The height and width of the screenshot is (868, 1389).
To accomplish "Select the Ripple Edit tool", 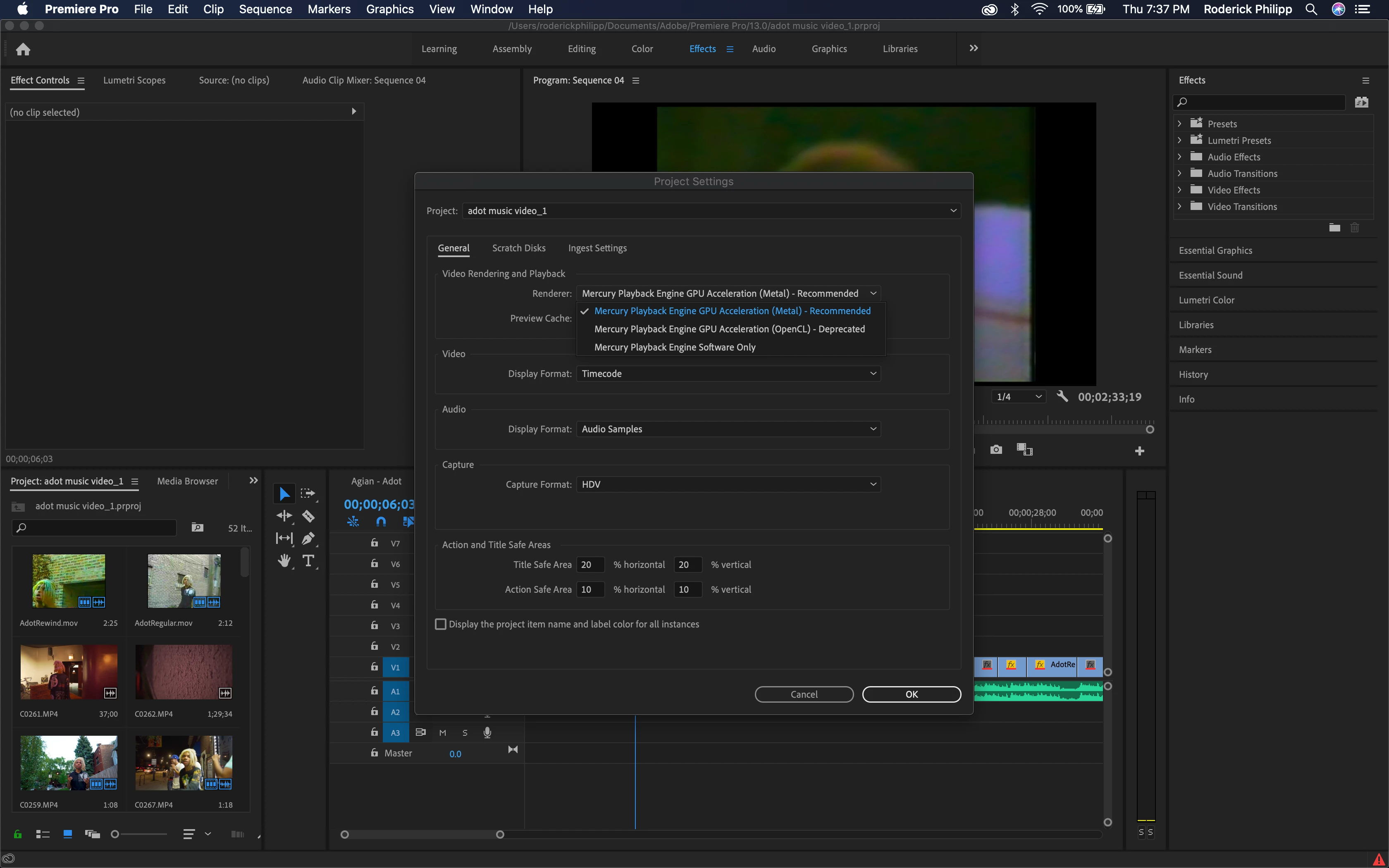I will click(x=284, y=516).
